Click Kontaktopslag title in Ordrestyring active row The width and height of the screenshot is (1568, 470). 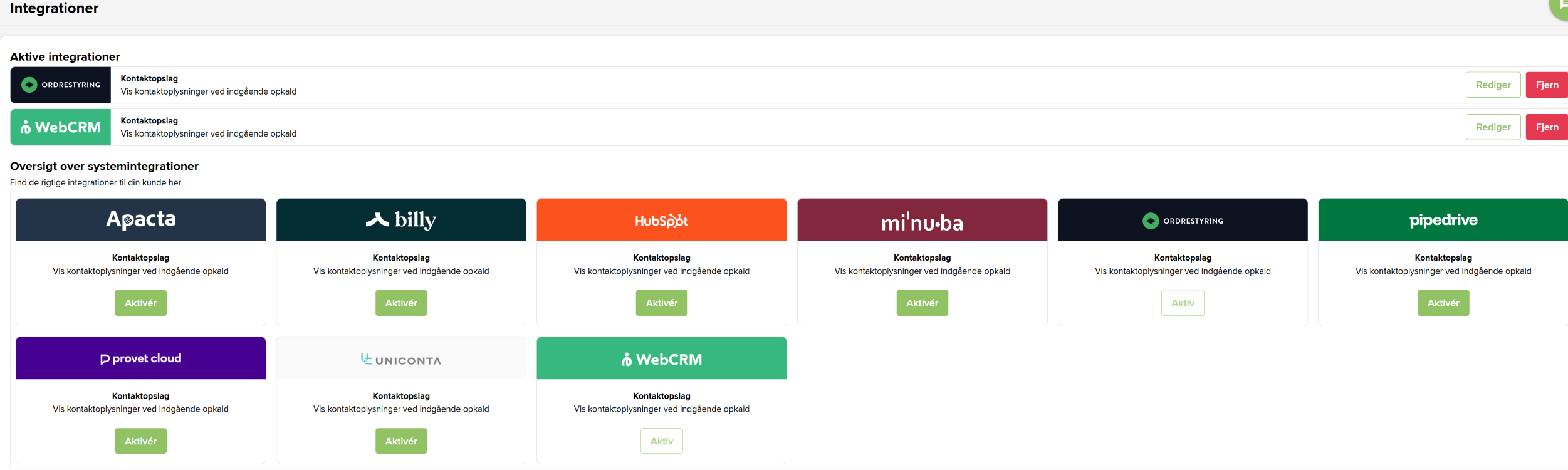point(149,78)
